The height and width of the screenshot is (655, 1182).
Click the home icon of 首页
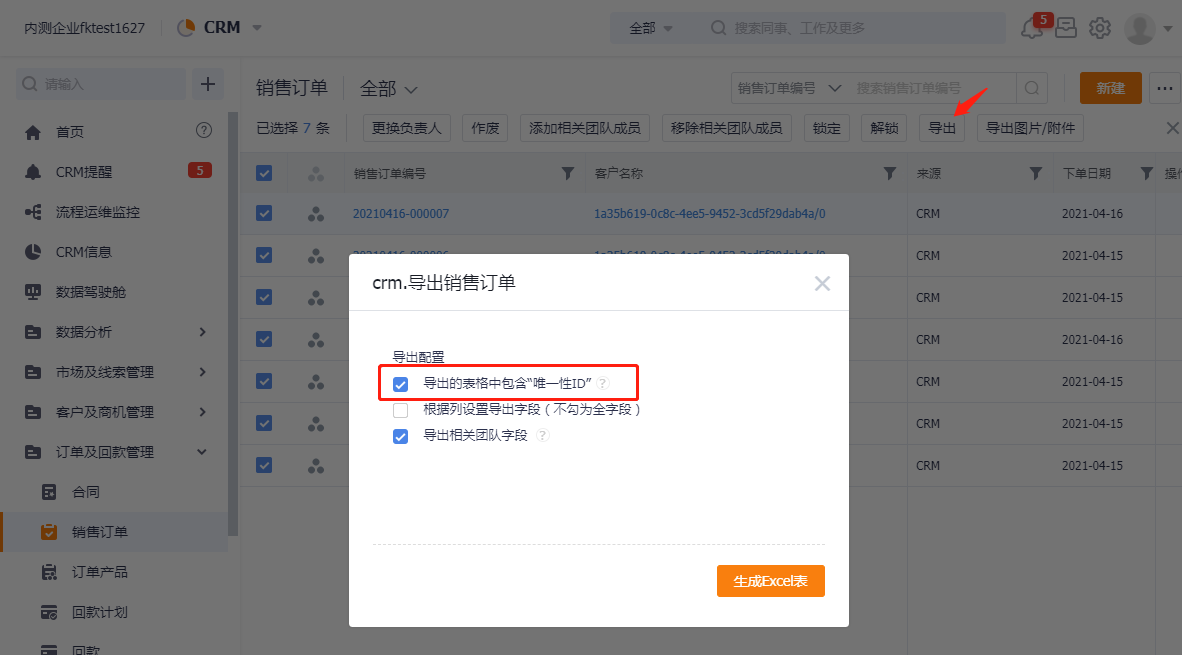click(x=33, y=132)
